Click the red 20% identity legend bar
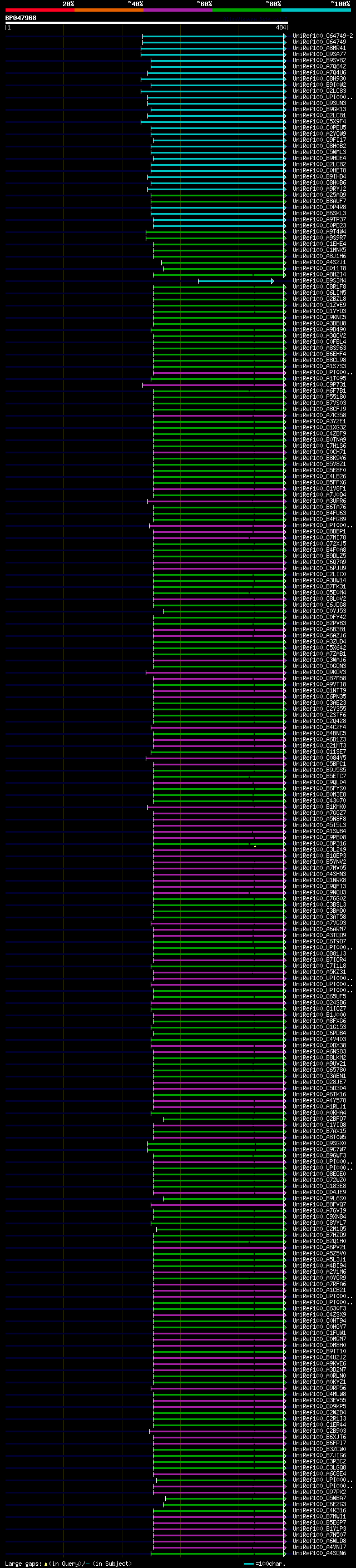This screenshot has height=1568, width=356. point(39,10)
